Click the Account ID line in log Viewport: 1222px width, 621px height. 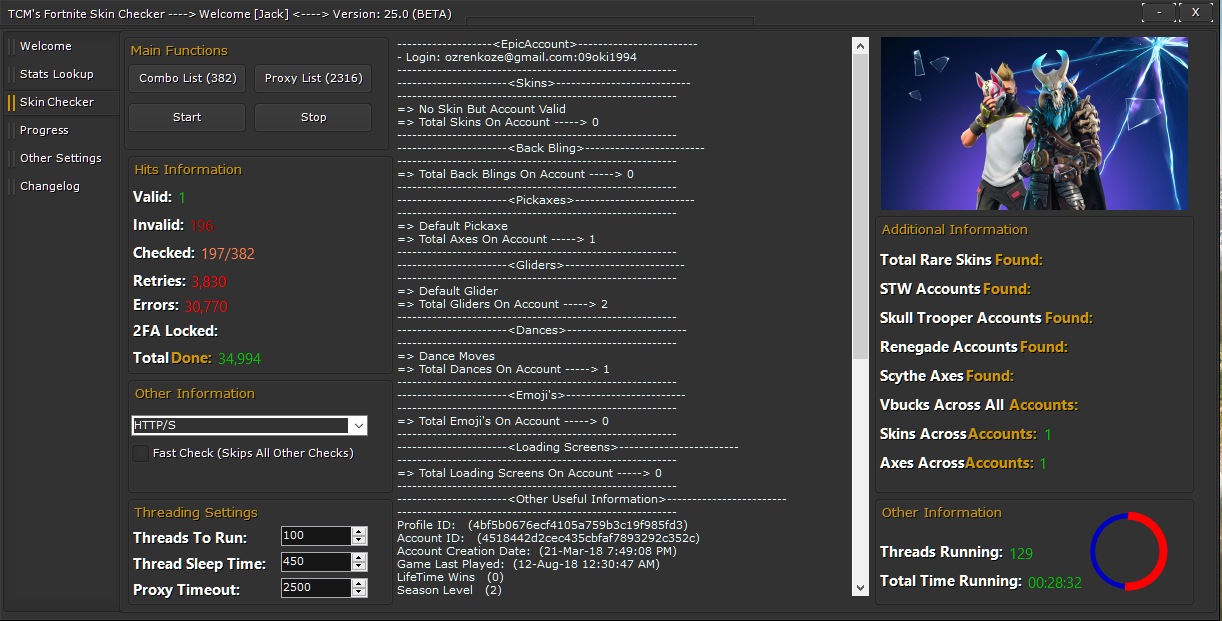click(548, 538)
